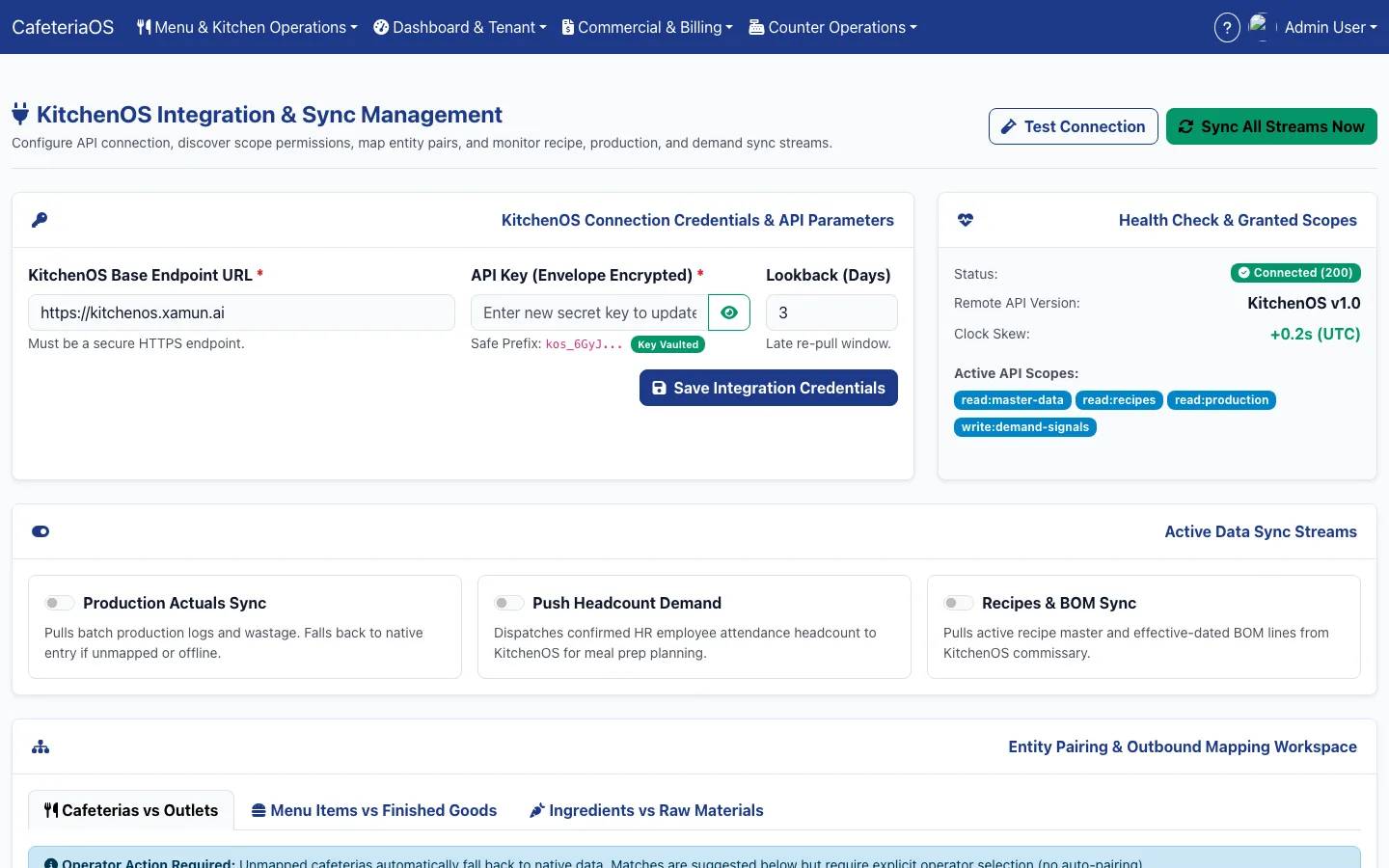Click the plug icon beside the page title
This screenshot has height=868, width=1389.
(x=20, y=115)
